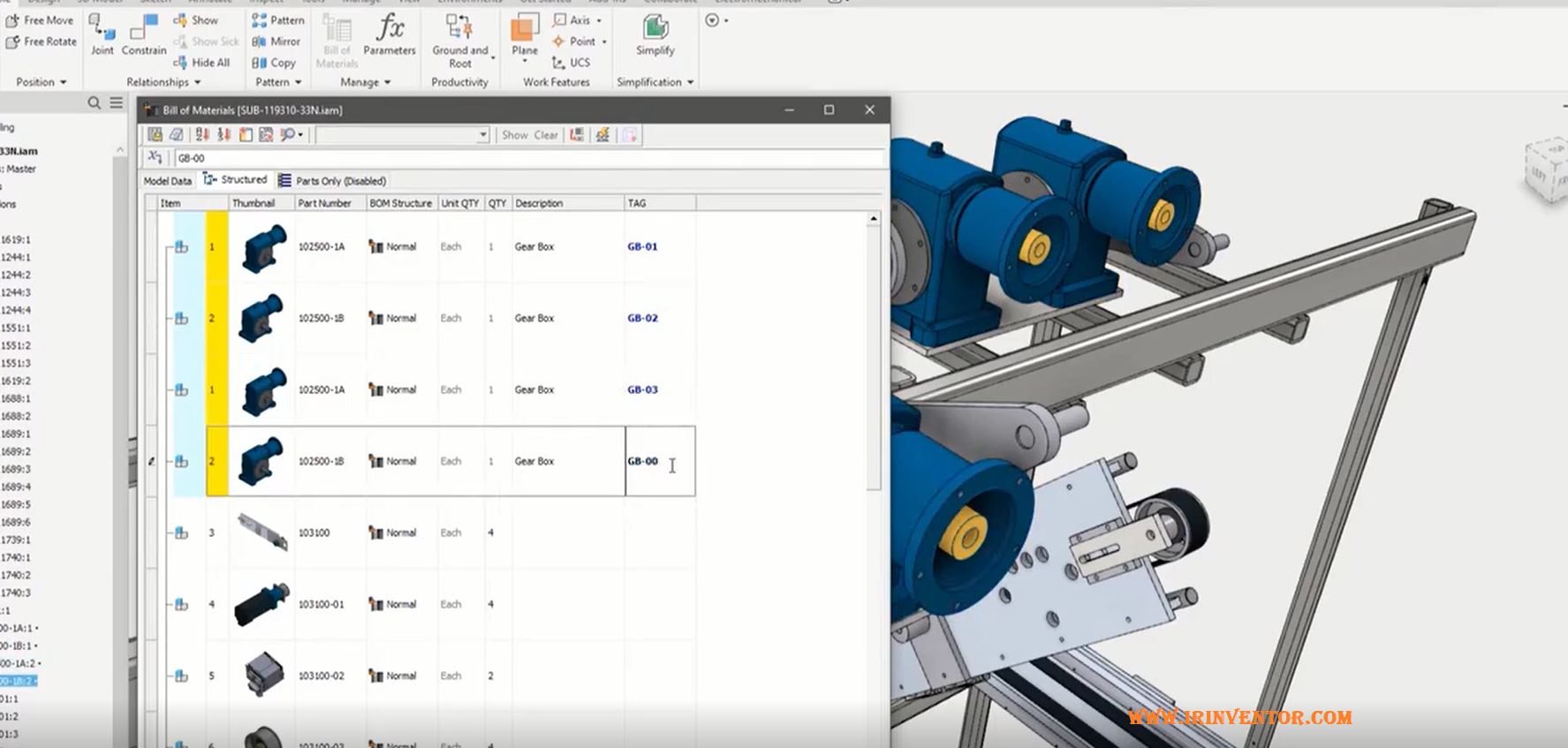The height and width of the screenshot is (748, 1568).
Task: Expand the Simplification panel dropdown
Action: click(x=690, y=82)
